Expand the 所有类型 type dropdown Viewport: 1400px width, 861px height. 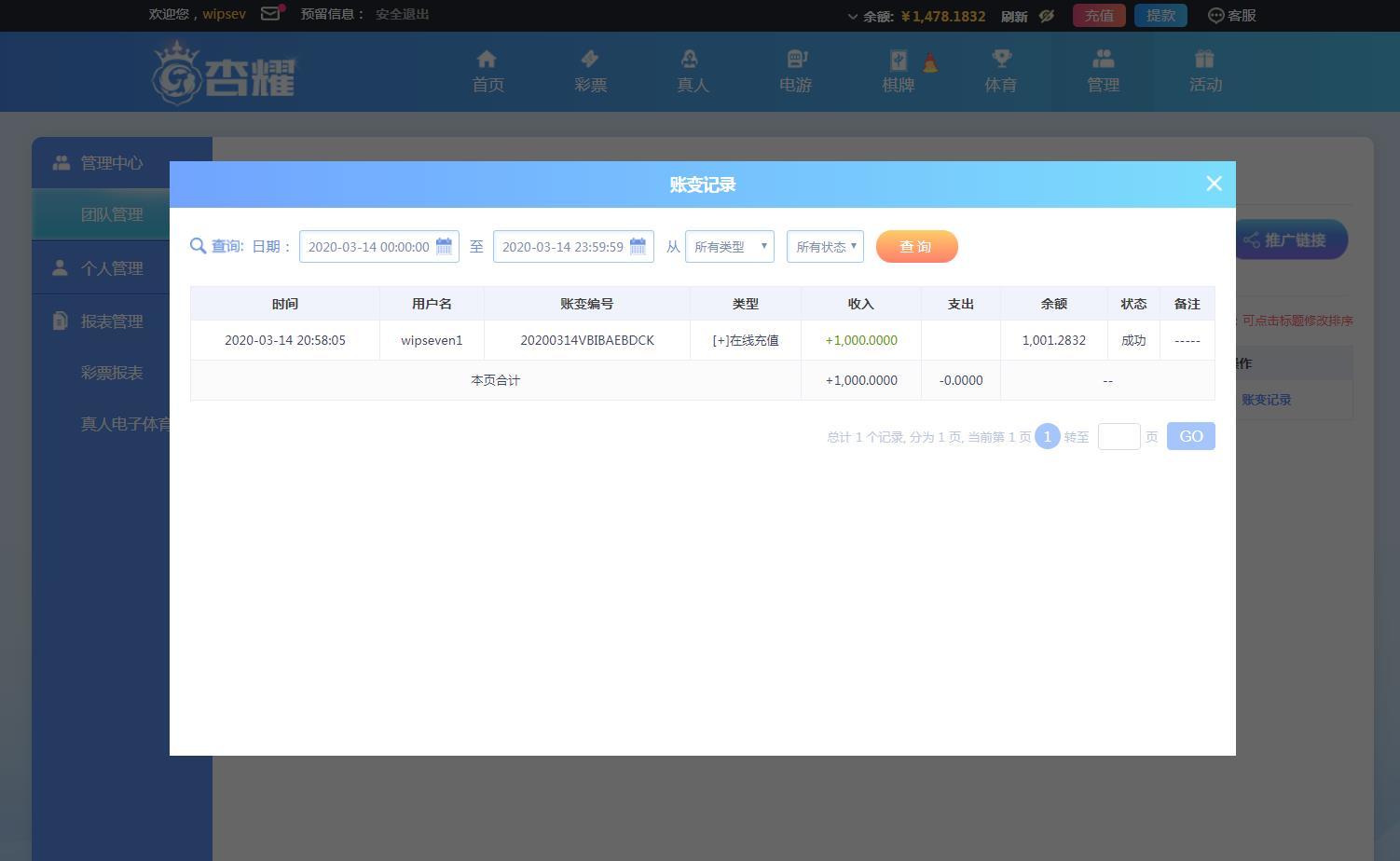[x=729, y=247]
